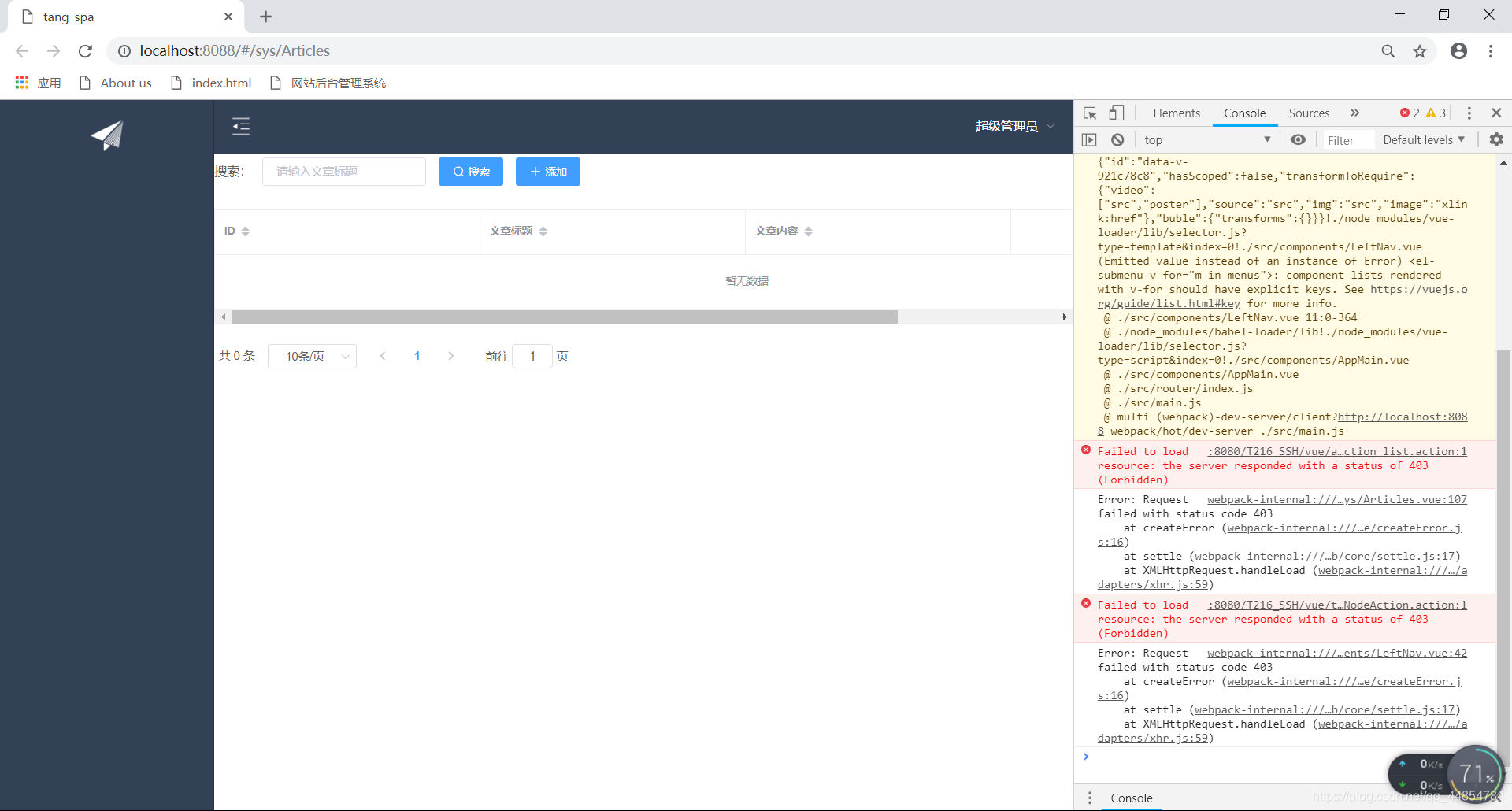This screenshot has height=811, width=1512.
Task: Open the Chrome three-dot menu
Action: click(x=1491, y=51)
